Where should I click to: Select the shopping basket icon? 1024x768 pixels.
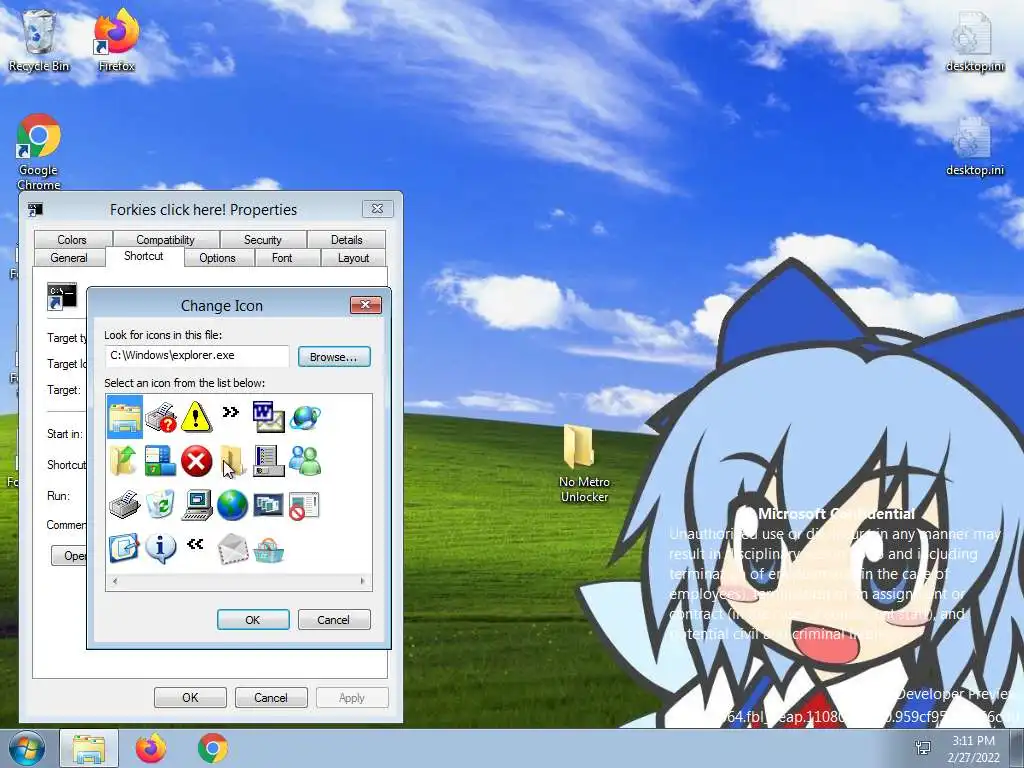(268, 550)
